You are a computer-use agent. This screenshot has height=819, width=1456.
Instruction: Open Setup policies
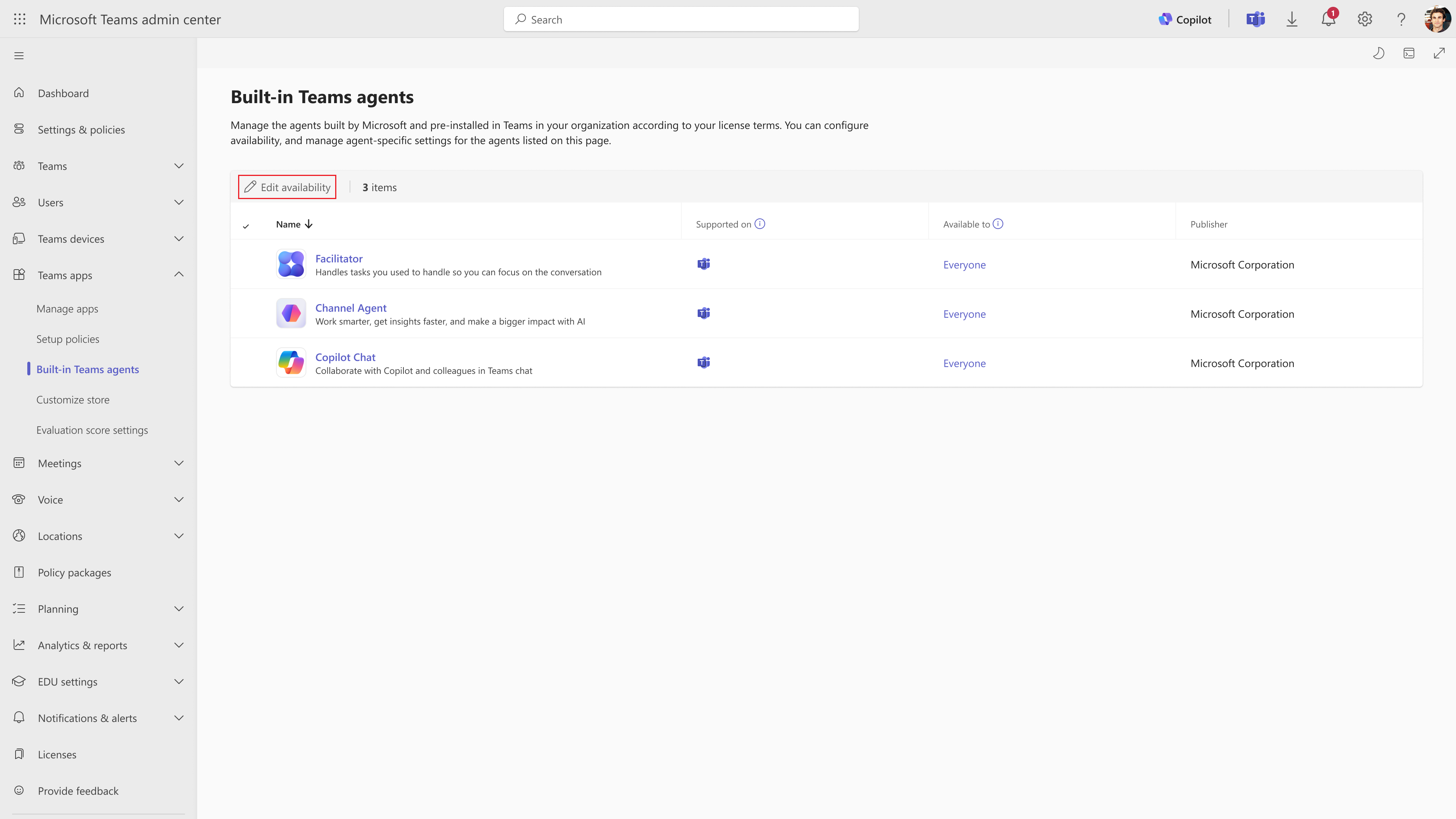pyautogui.click(x=68, y=339)
